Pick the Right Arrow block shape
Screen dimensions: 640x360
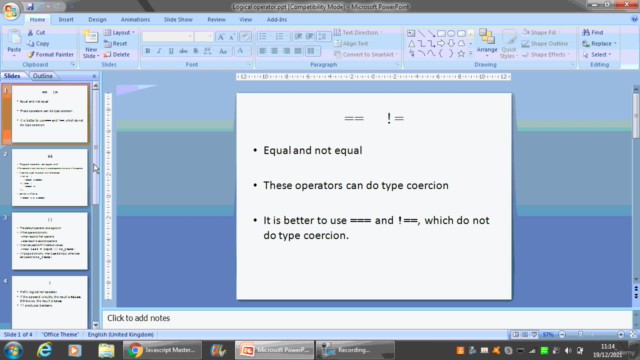click(441, 43)
